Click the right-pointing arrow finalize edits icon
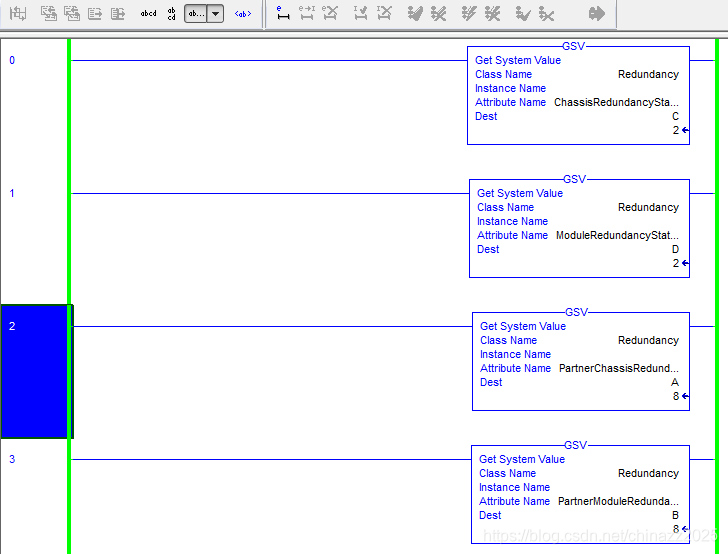The height and width of the screenshot is (554, 728). tap(597, 13)
